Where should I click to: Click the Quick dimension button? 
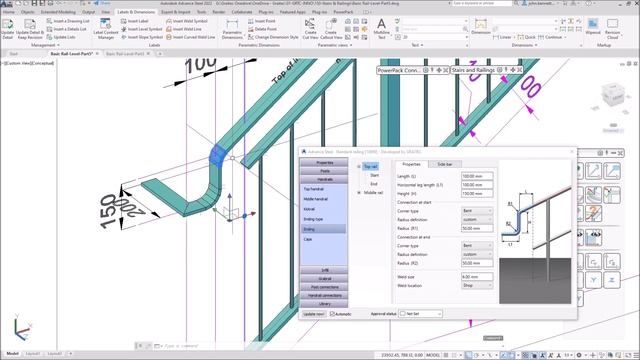527,37
